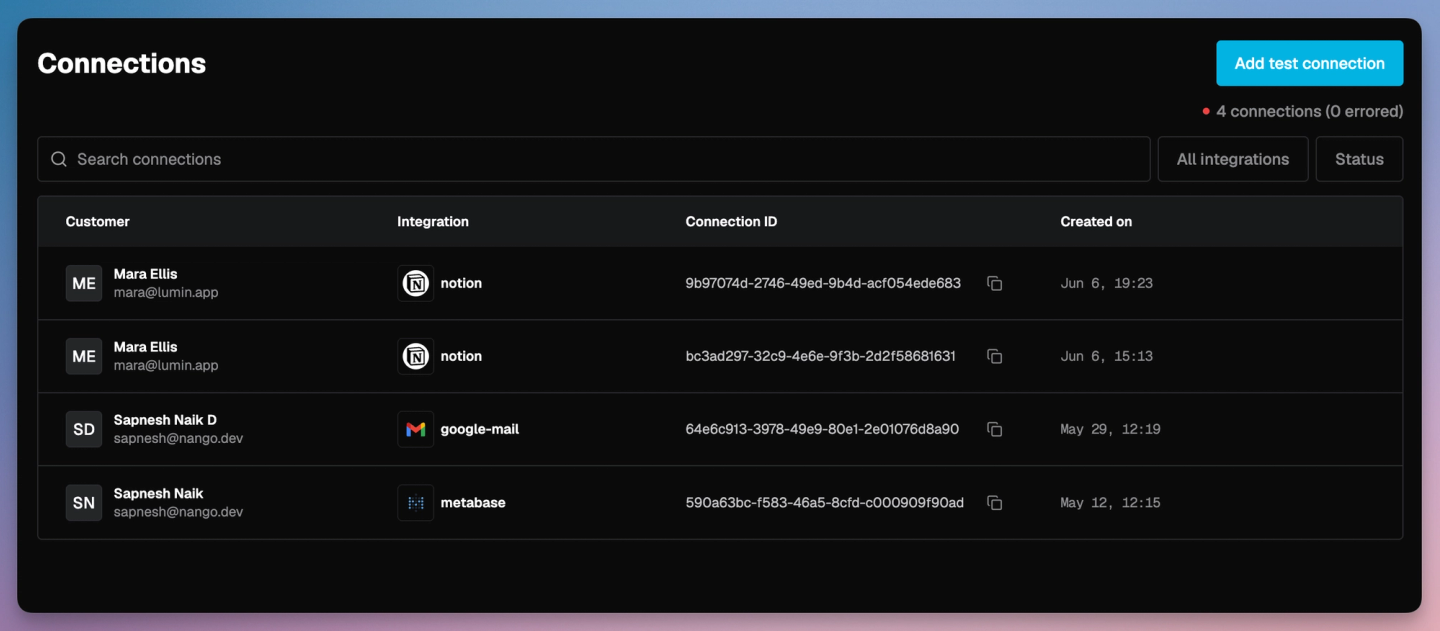
Task: Click 4 connections (0 errored) status text
Action: [x=1309, y=111]
